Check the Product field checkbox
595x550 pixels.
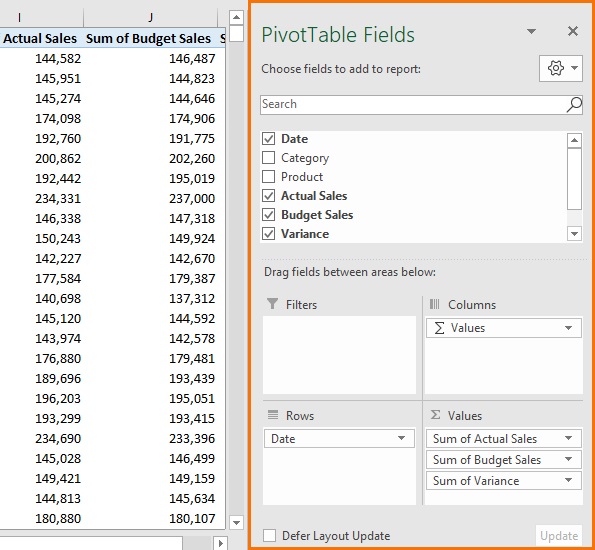pos(269,177)
